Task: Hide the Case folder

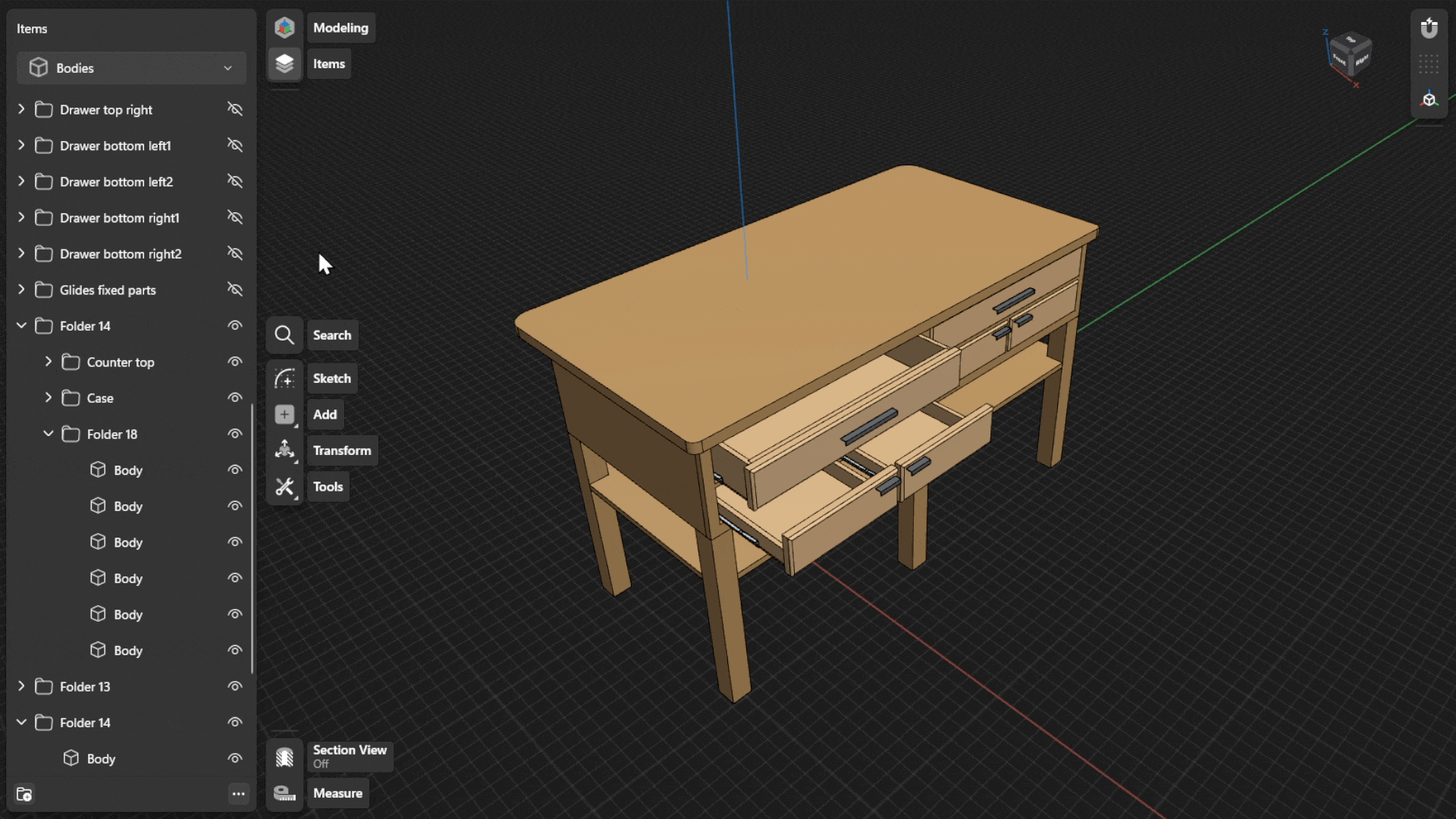Action: tap(235, 397)
